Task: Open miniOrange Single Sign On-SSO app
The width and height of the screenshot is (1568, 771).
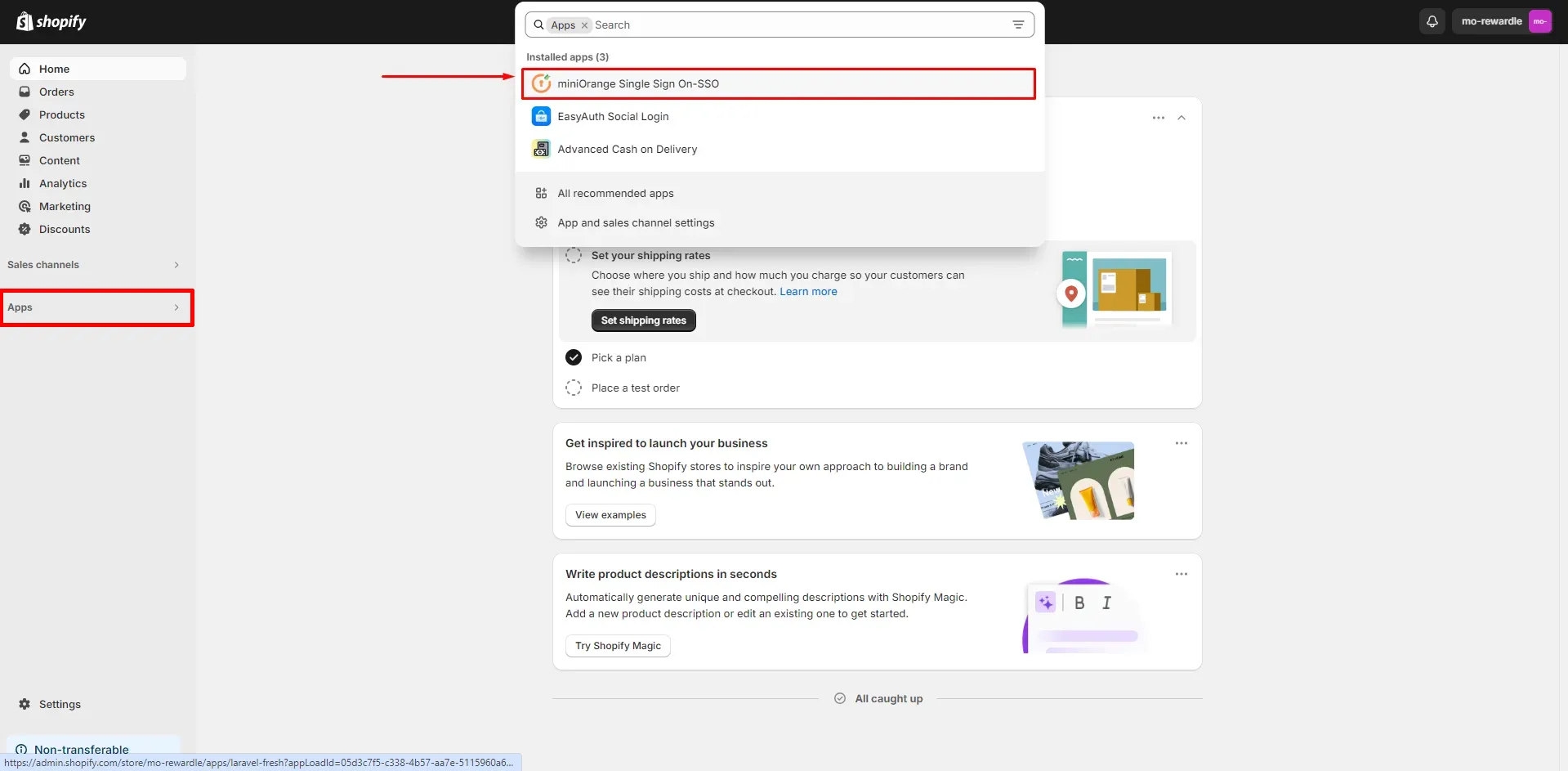Action: [x=779, y=83]
